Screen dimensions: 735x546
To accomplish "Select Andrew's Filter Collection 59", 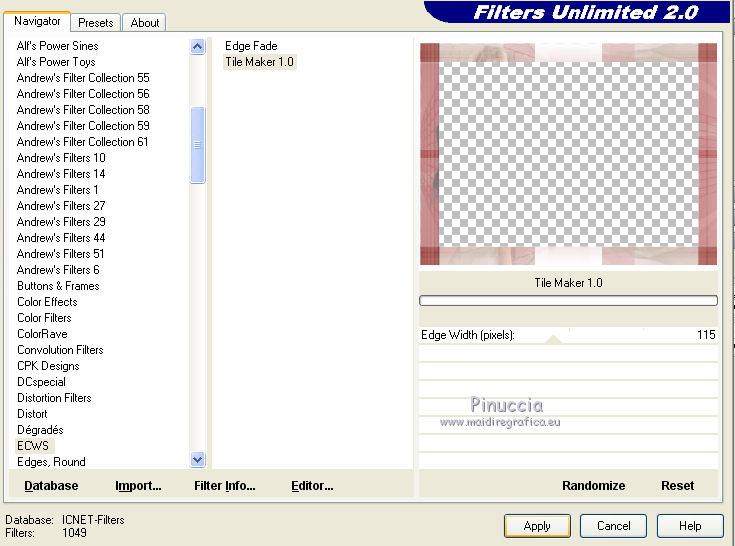I will pos(83,126).
